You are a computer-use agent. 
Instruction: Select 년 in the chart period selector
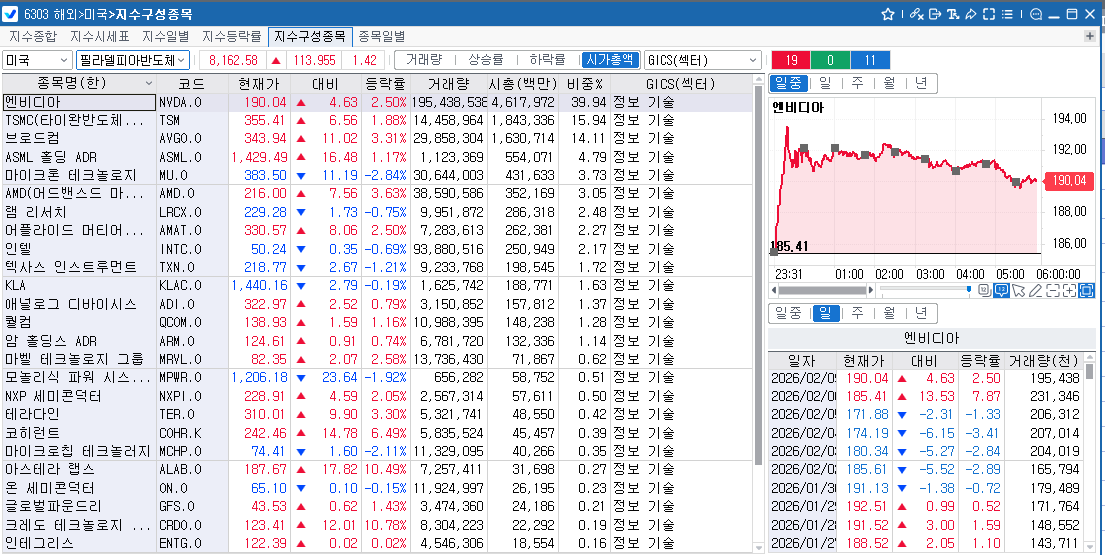(920, 83)
